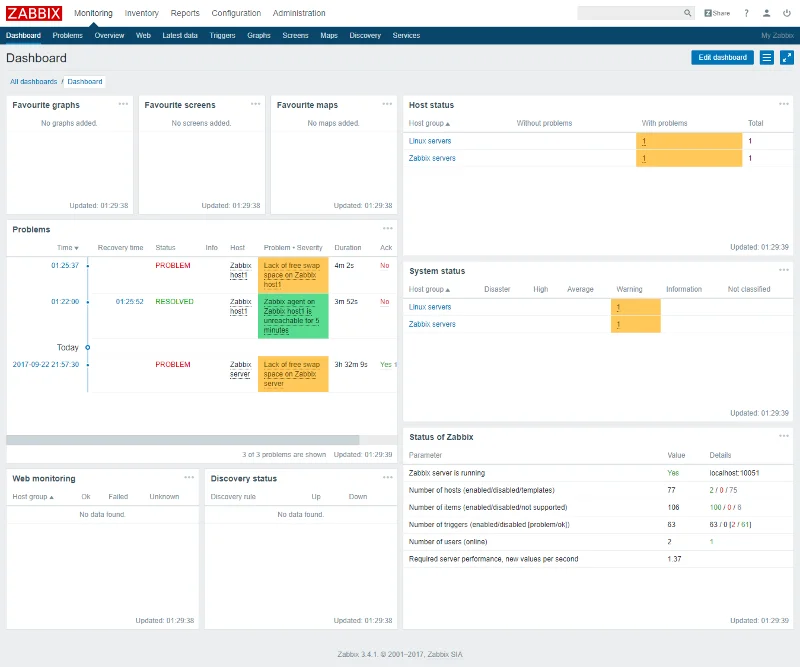Open Status of Zabbix widget menu dots
Viewport: 800px width, 667px height.
click(x=784, y=436)
